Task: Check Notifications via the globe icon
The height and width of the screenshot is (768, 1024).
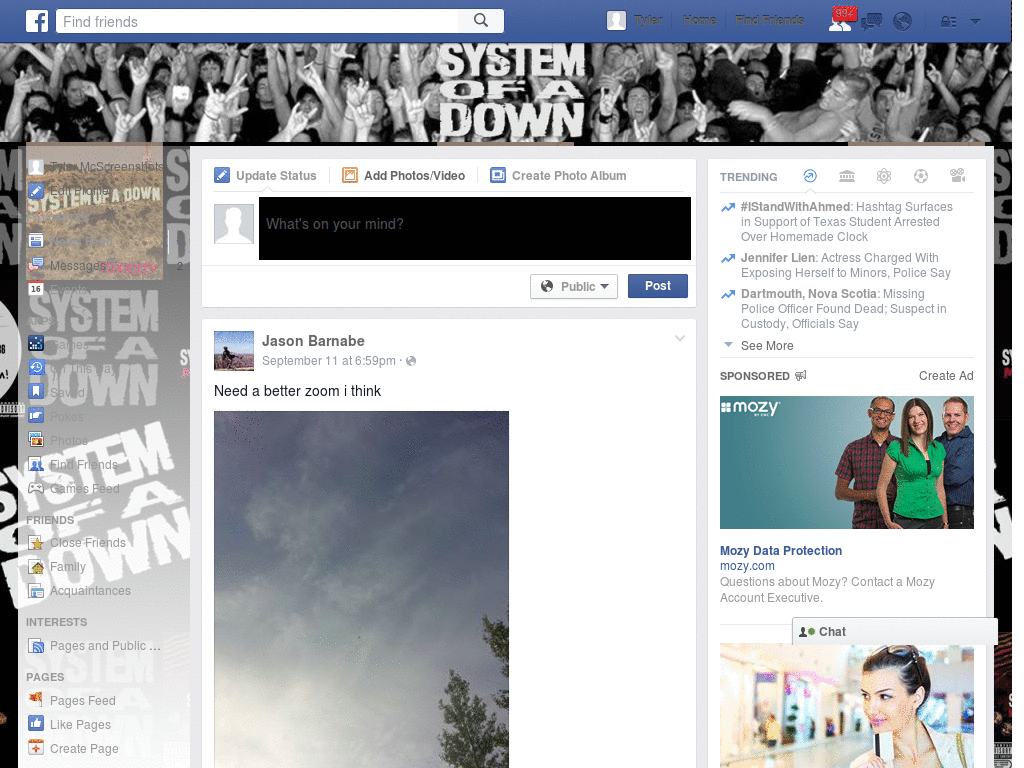Action: pos(902,20)
